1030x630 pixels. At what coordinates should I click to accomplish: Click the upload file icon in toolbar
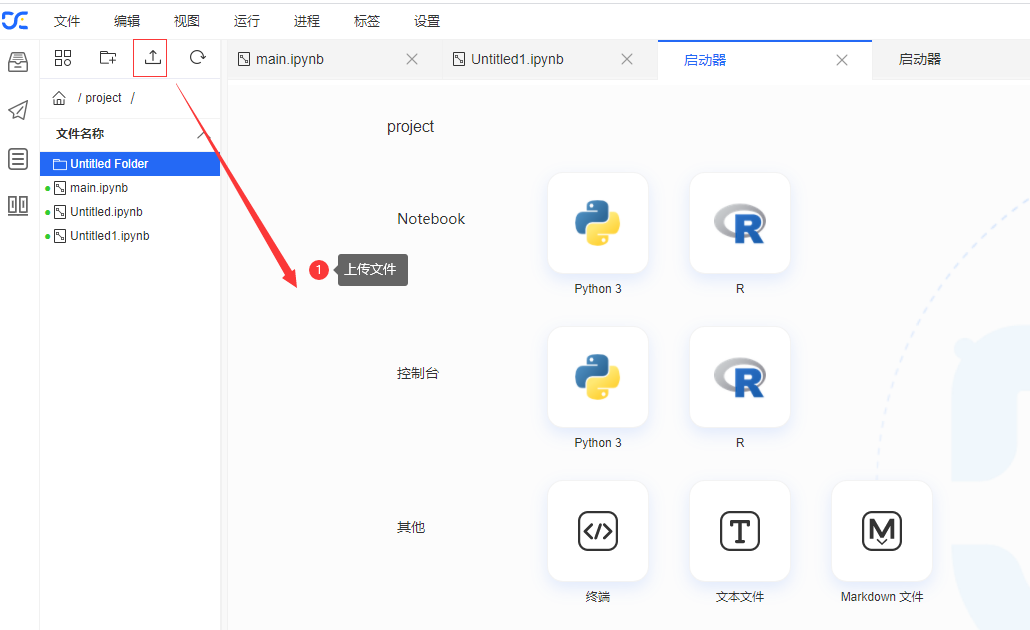click(152, 57)
